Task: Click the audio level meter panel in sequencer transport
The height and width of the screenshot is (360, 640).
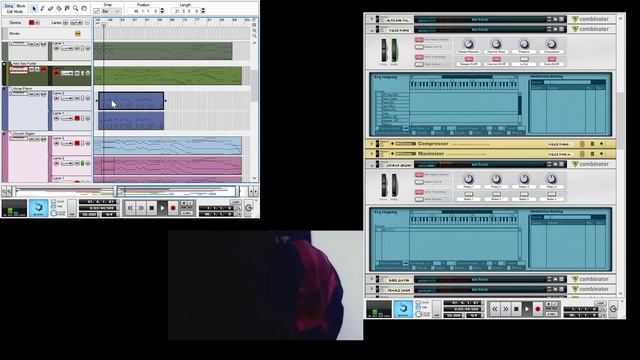Action: [14, 208]
